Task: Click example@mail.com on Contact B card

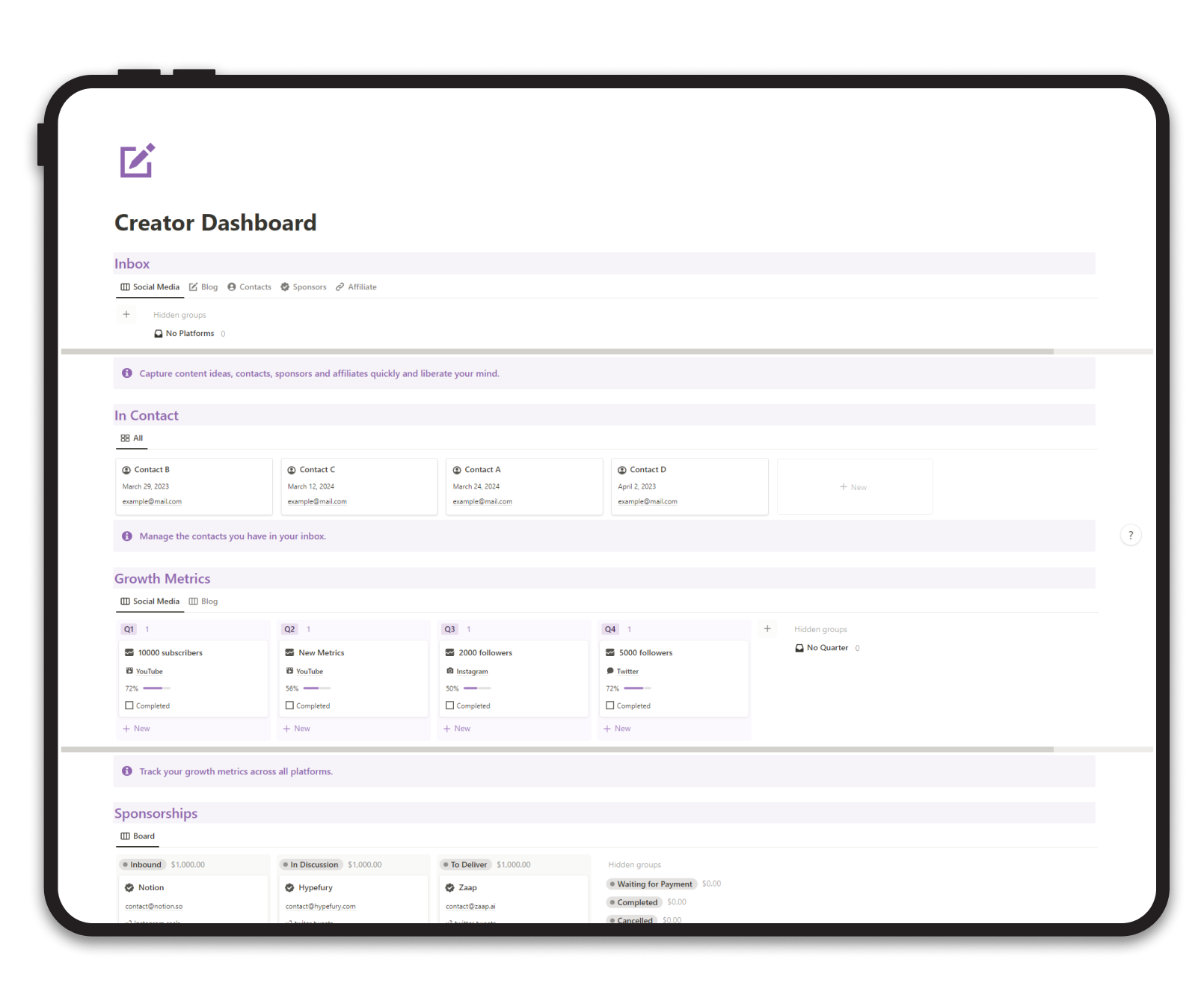Action: [x=152, y=501]
